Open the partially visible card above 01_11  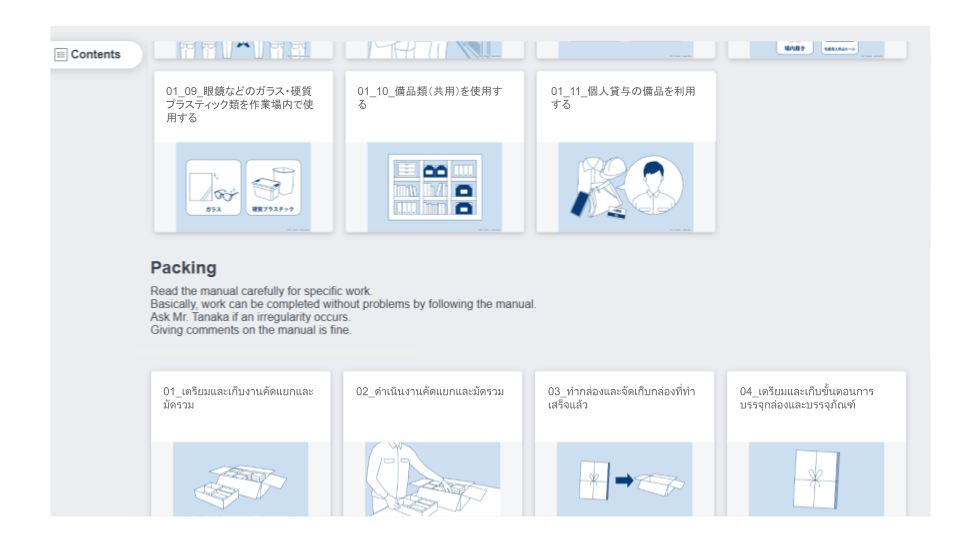(x=625, y=49)
